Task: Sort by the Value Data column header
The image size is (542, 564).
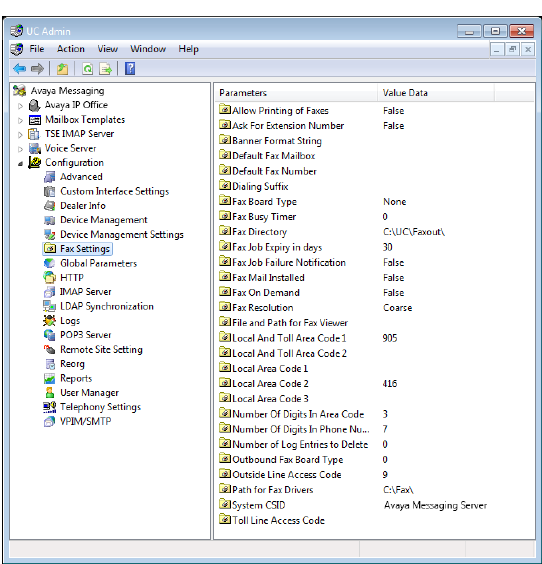Action: point(436,93)
